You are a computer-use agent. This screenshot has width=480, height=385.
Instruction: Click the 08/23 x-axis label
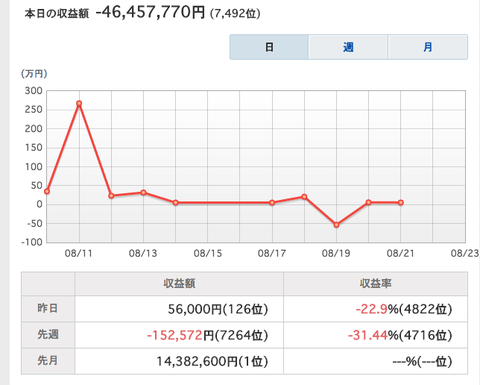[465, 253]
